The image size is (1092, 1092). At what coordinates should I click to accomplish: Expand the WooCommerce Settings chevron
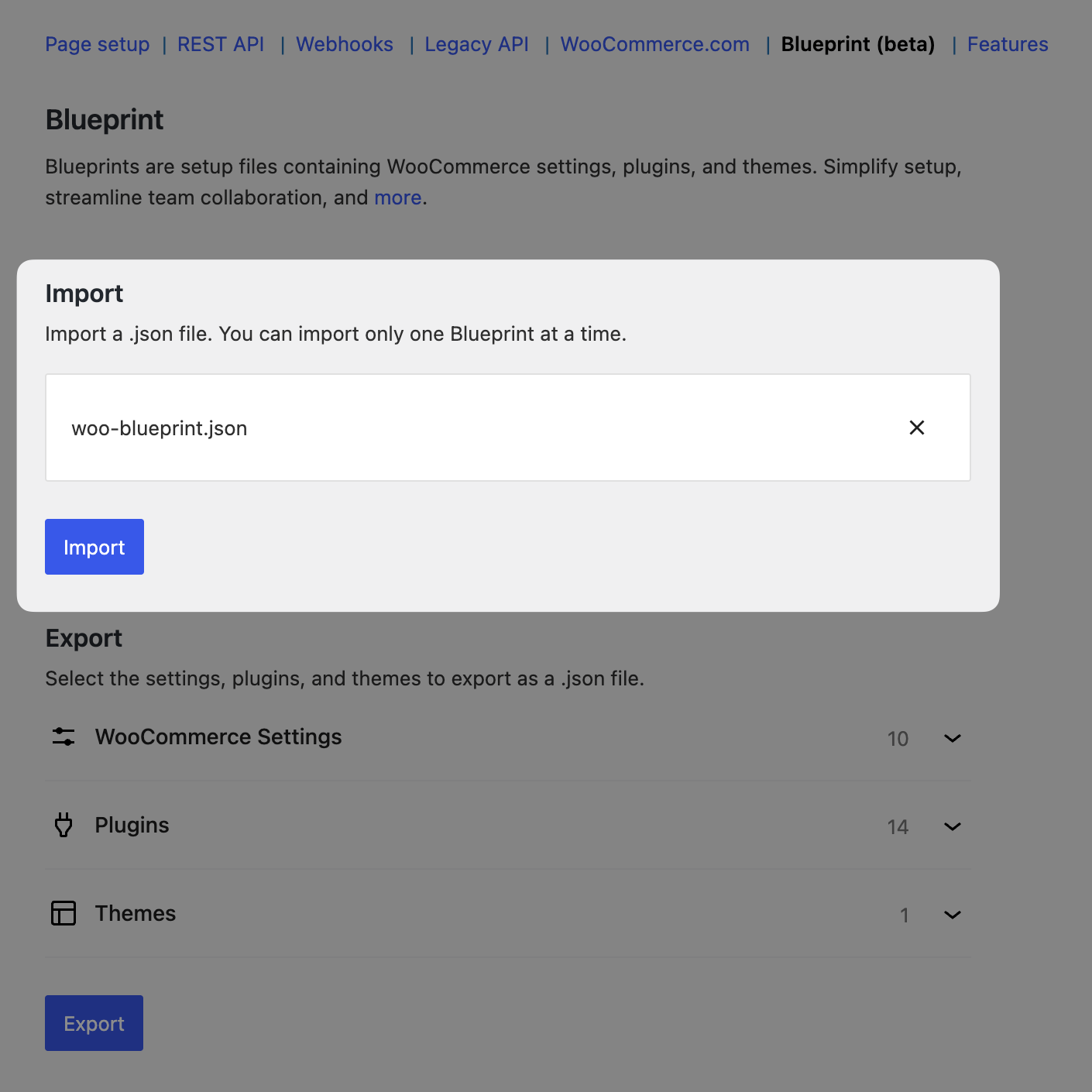(953, 738)
